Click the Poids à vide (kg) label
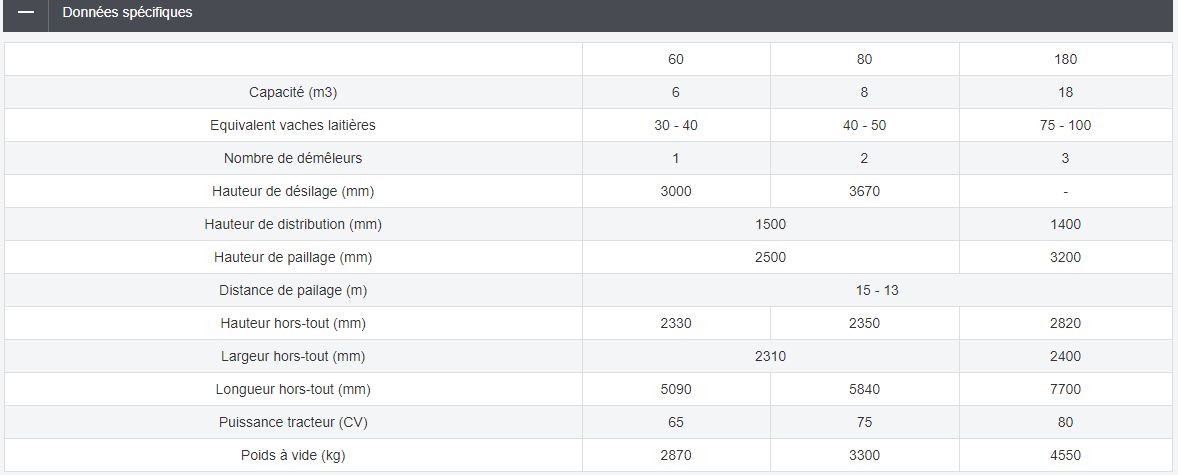This screenshot has height=475, width=1178. 293,455
